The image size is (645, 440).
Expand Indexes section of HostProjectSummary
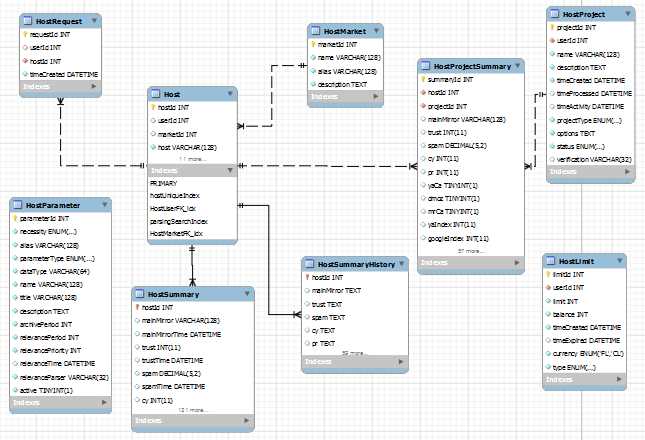pyautogui.click(x=517, y=262)
